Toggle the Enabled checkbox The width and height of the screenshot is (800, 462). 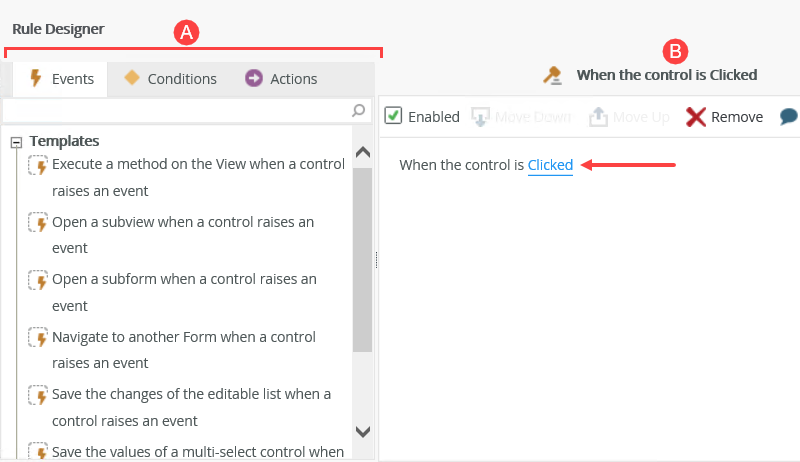point(394,116)
